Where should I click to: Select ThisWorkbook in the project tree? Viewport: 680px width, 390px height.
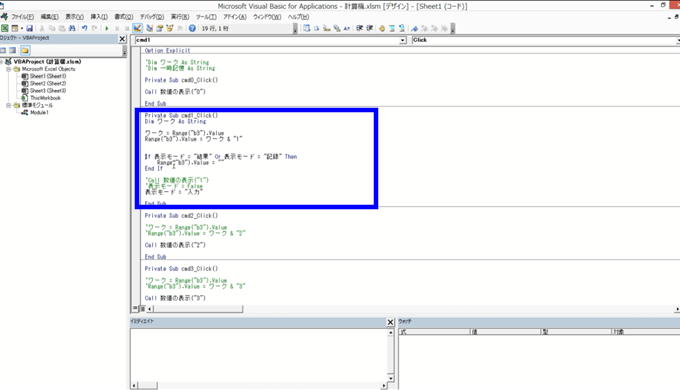45,98
